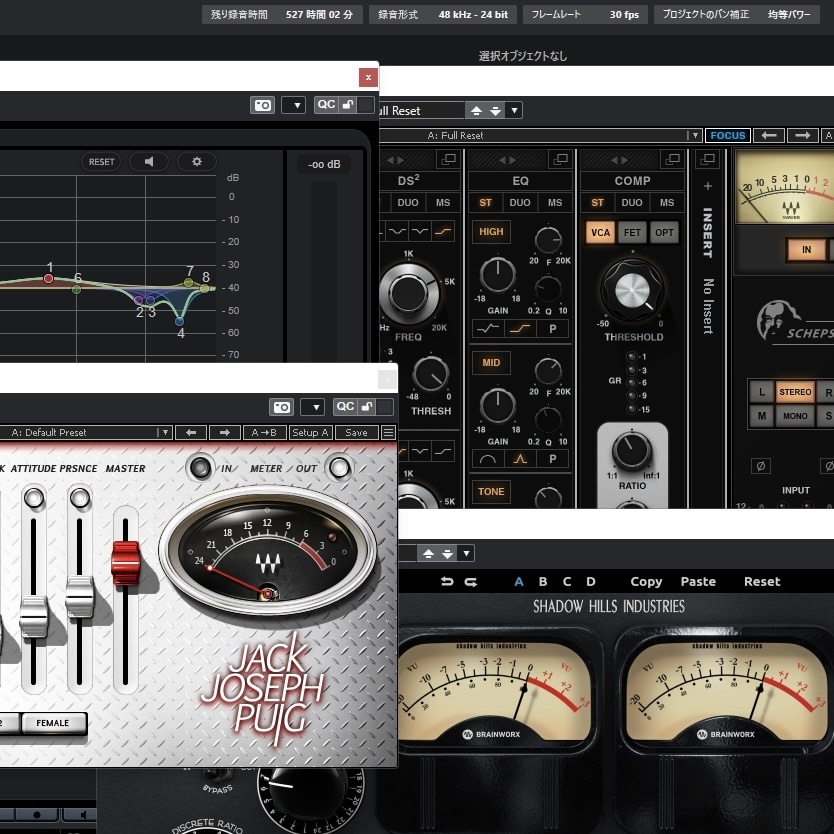834x834 pixels.
Task: Click the camera icon in the Jack Joseph Puig window
Action: point(281,407)
